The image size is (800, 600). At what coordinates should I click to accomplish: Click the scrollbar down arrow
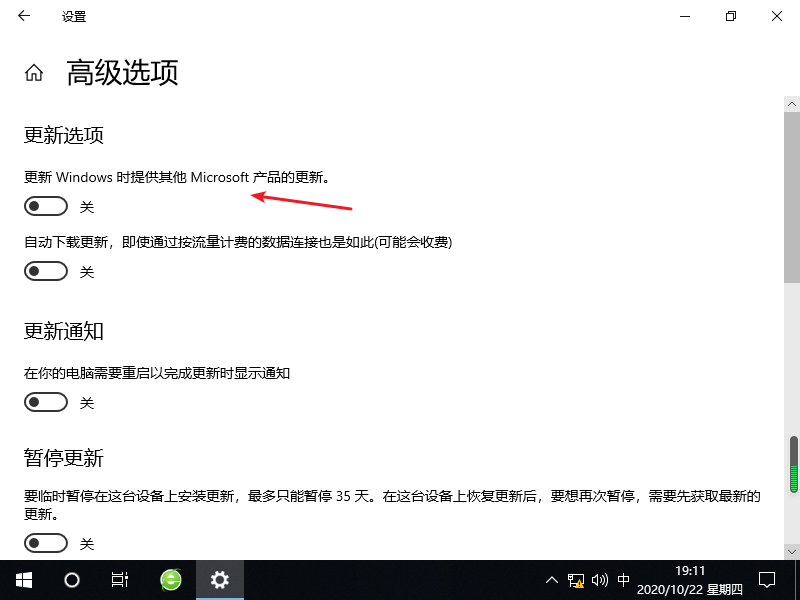[791, 553]
